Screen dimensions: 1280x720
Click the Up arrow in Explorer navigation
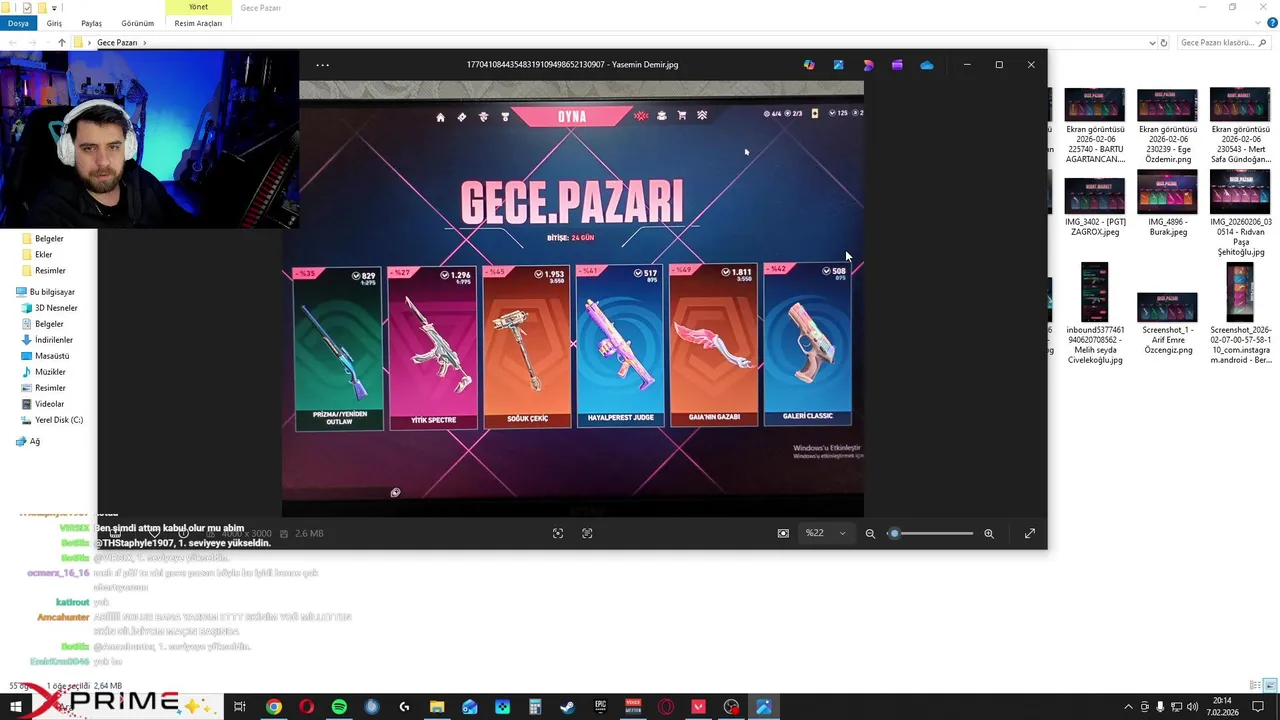point(62,43)
